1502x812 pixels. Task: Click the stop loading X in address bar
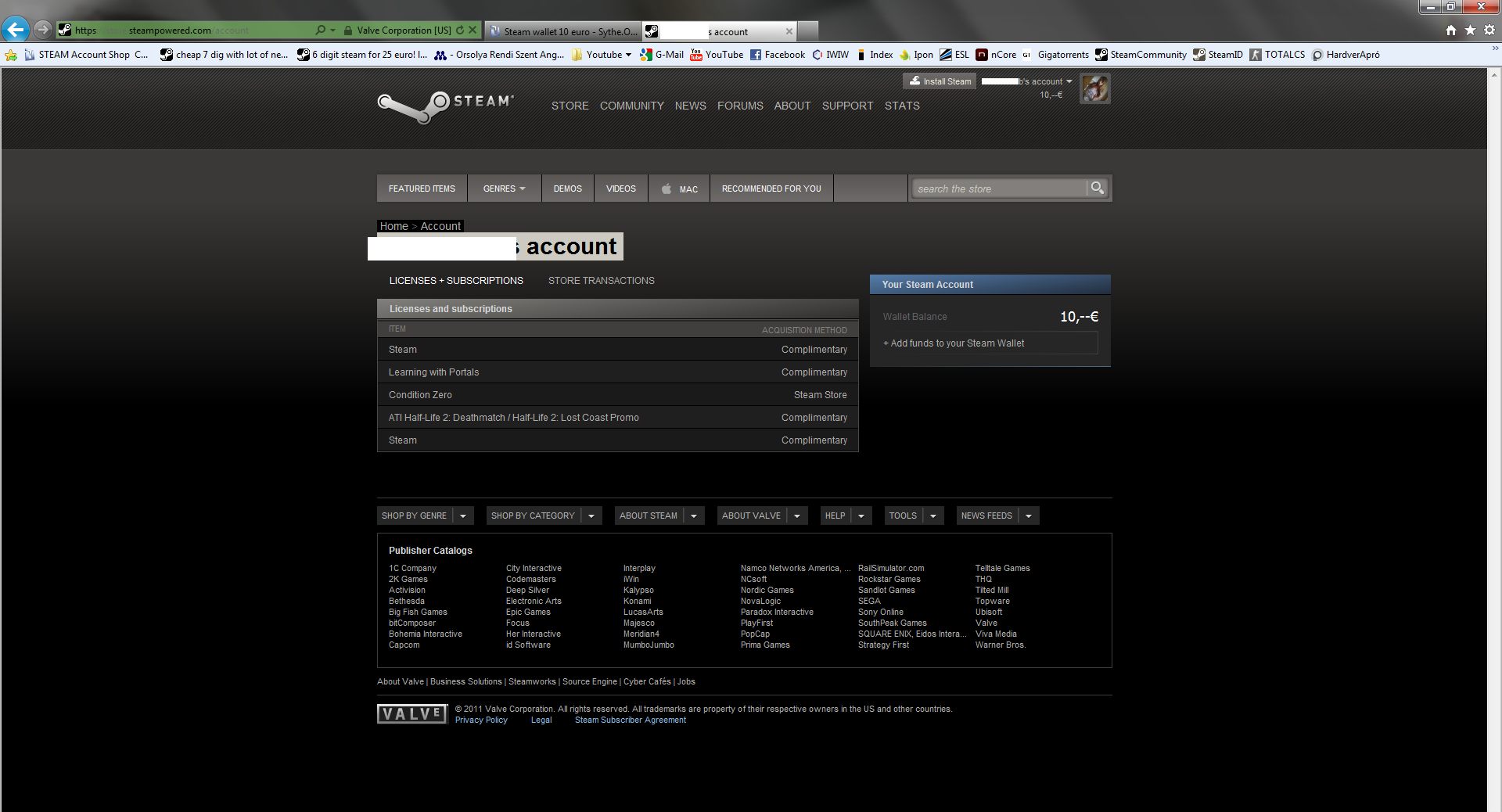[x=473, y=31]
